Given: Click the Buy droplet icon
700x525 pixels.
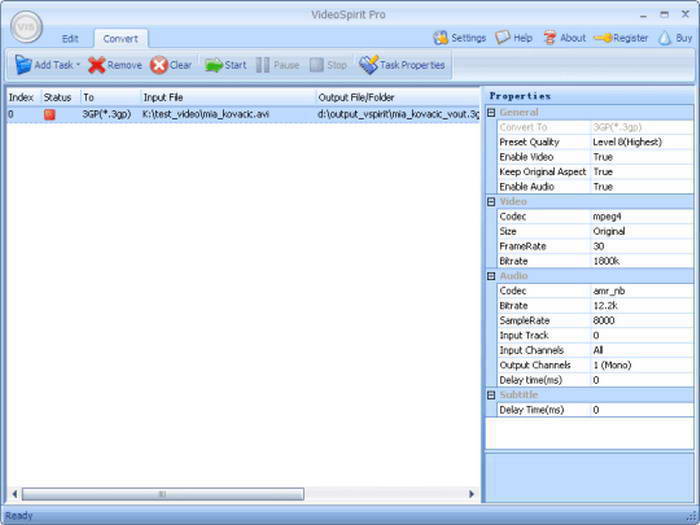Looking at the screenshot, I should [665, 38].
